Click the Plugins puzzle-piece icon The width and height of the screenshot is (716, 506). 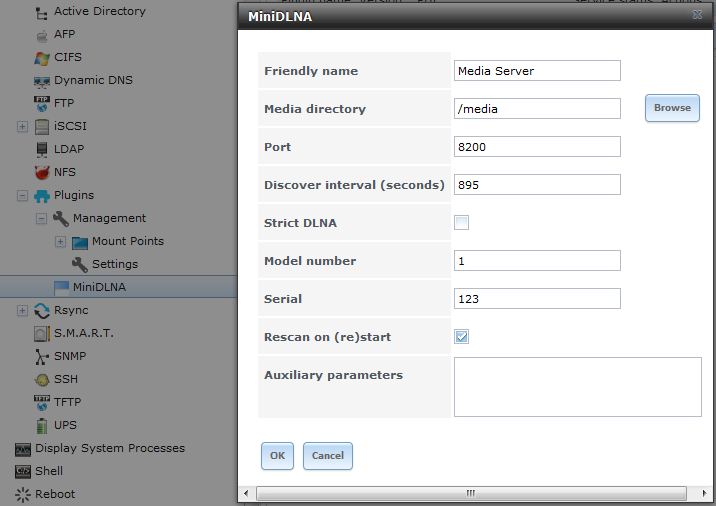[42, 196]
